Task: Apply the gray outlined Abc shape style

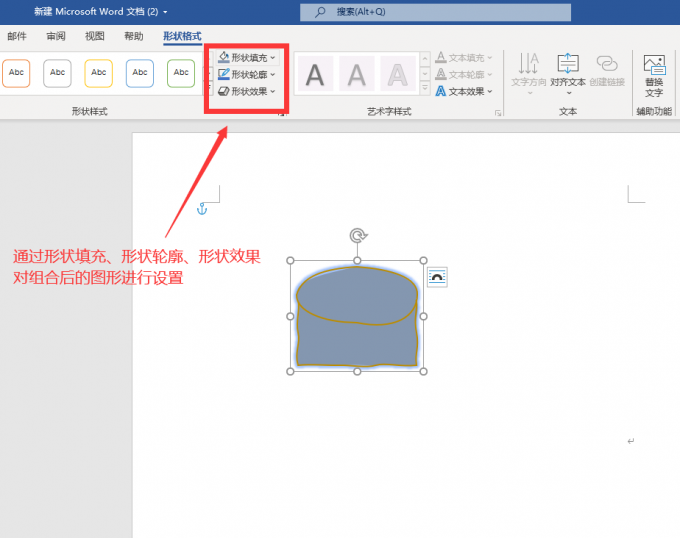Action: [x=57, y=73]
